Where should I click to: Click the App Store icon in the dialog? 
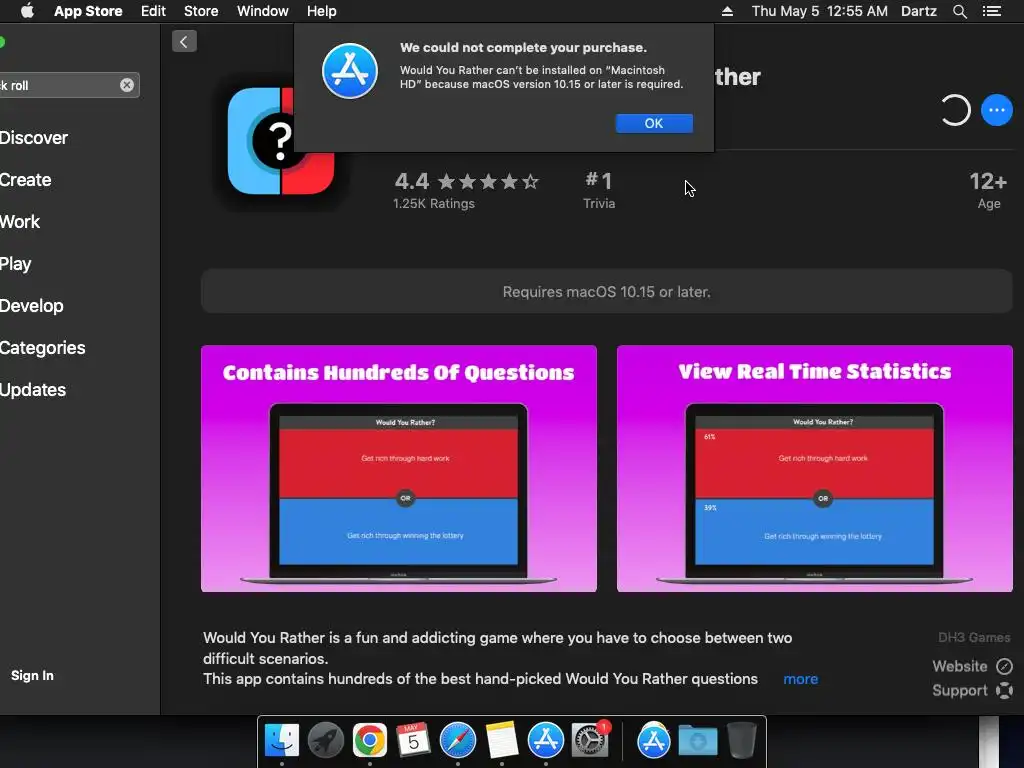click(x=350, y=71)
